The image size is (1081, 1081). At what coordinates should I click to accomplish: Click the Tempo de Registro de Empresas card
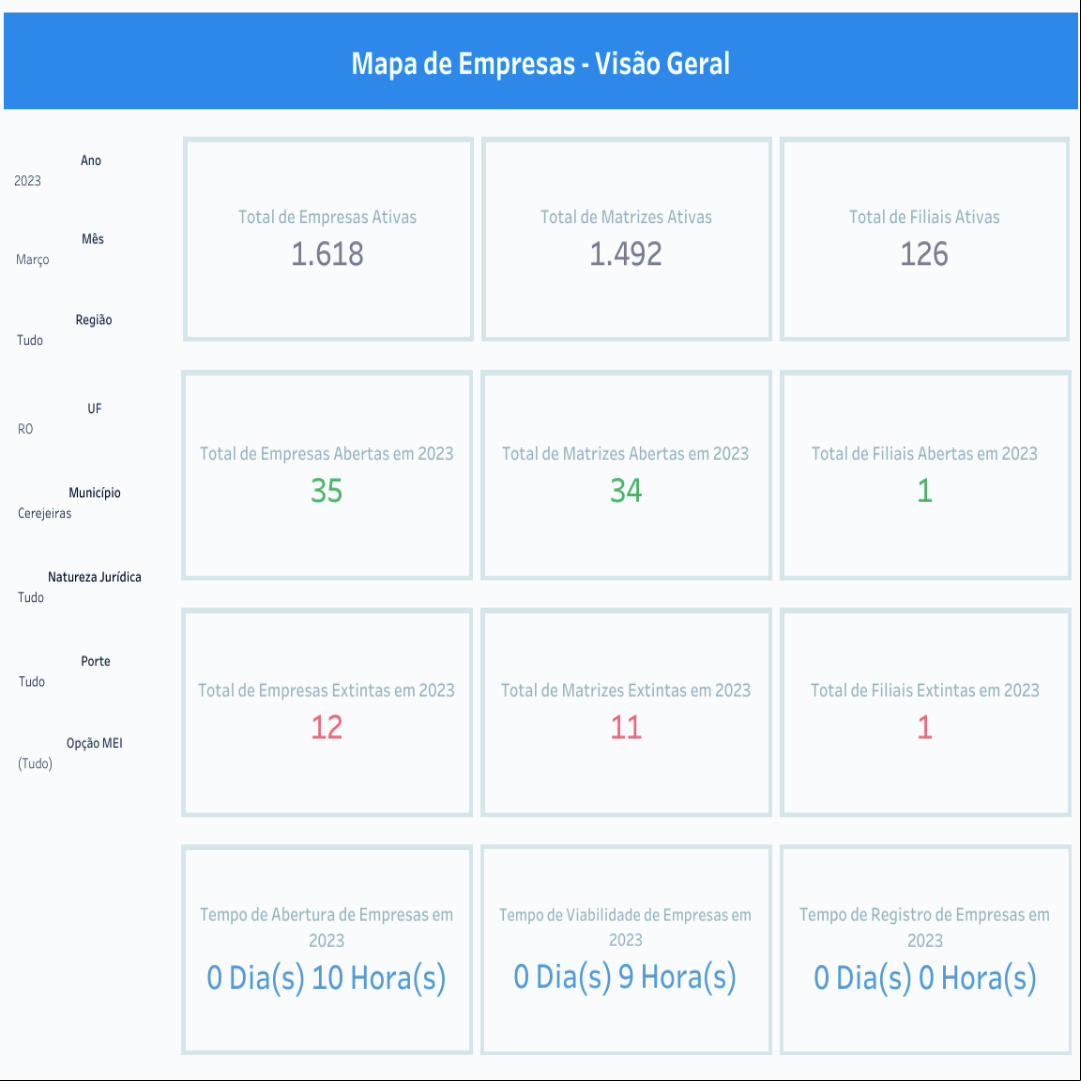point(925,949)
